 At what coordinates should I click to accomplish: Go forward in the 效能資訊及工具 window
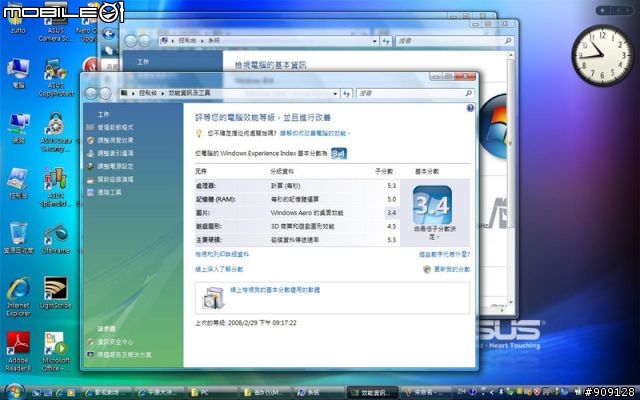point(105,93)
